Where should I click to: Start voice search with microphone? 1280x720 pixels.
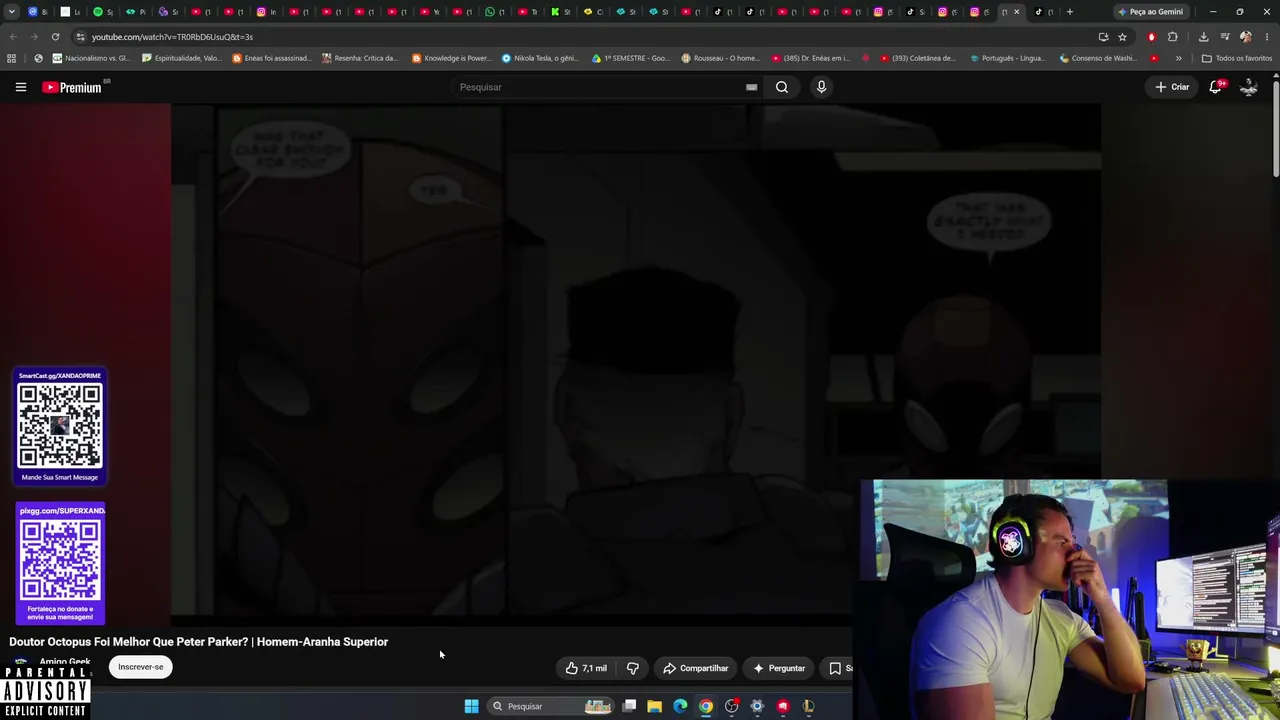coord(821,87)
